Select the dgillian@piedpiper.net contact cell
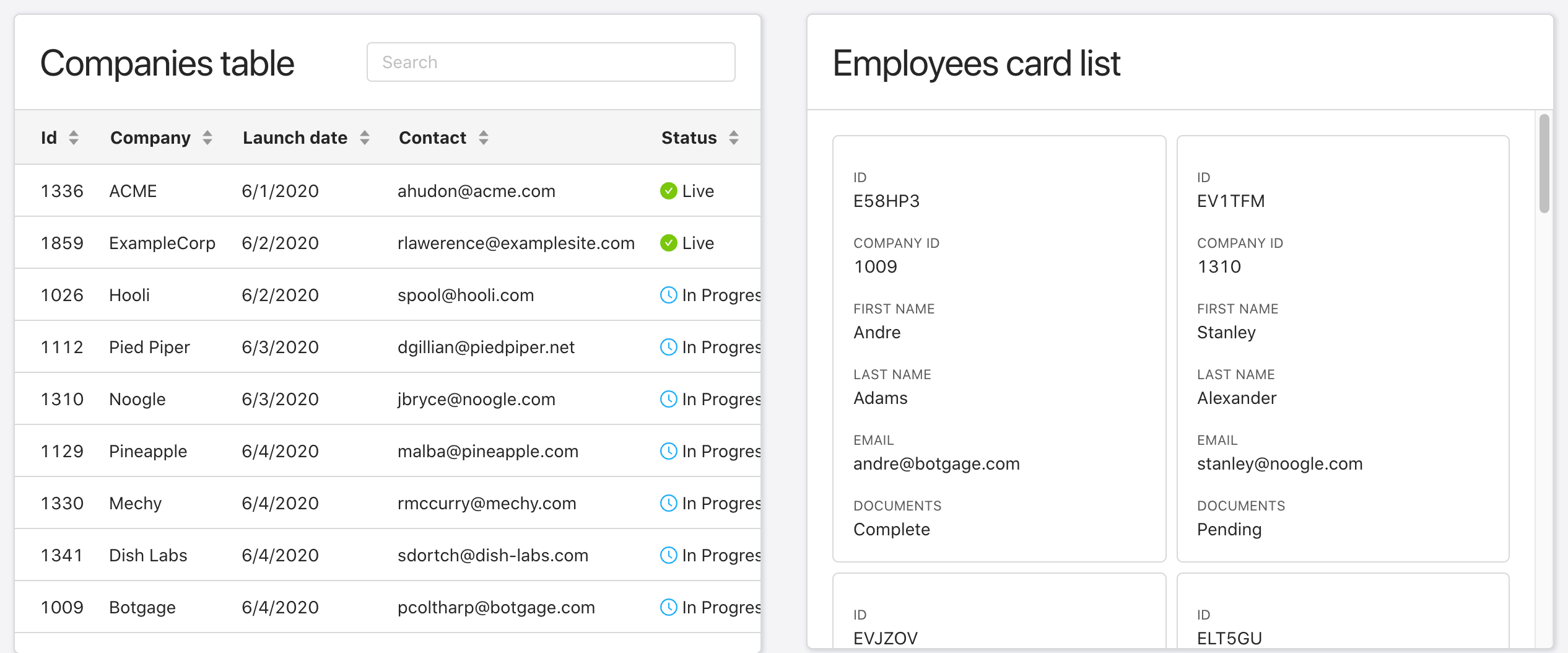This screenshot has height=653, width=1568. click(x=486, y=347)
